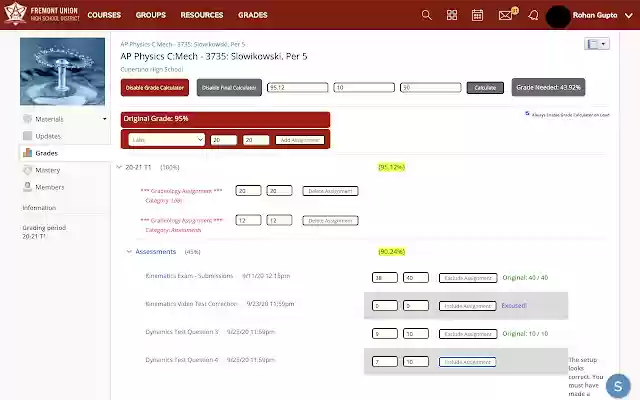Toggle Always Enable Grade Calculator on Load checkbox

pyautogui.click(x=527, y=113)
